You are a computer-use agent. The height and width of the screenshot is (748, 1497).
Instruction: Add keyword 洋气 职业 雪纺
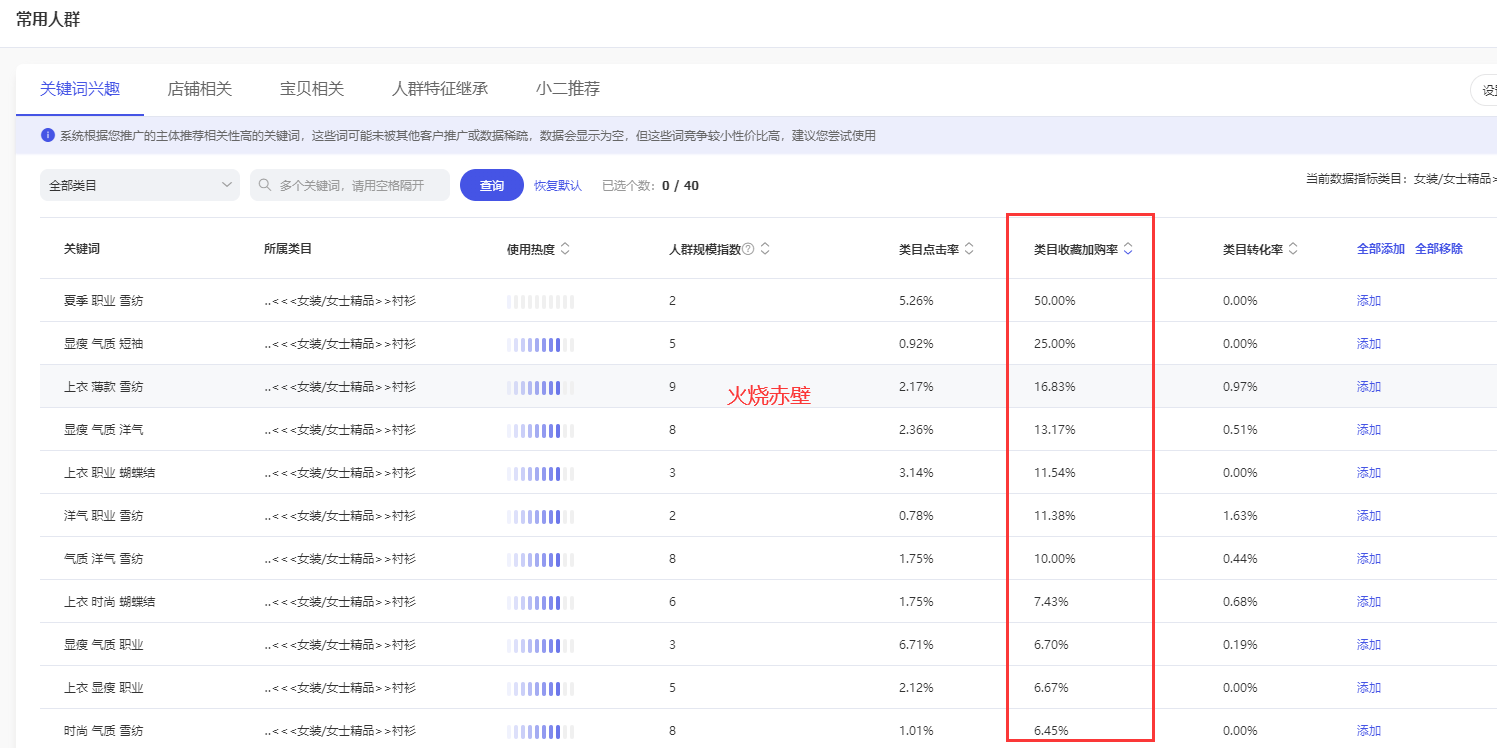[1369, 516]
